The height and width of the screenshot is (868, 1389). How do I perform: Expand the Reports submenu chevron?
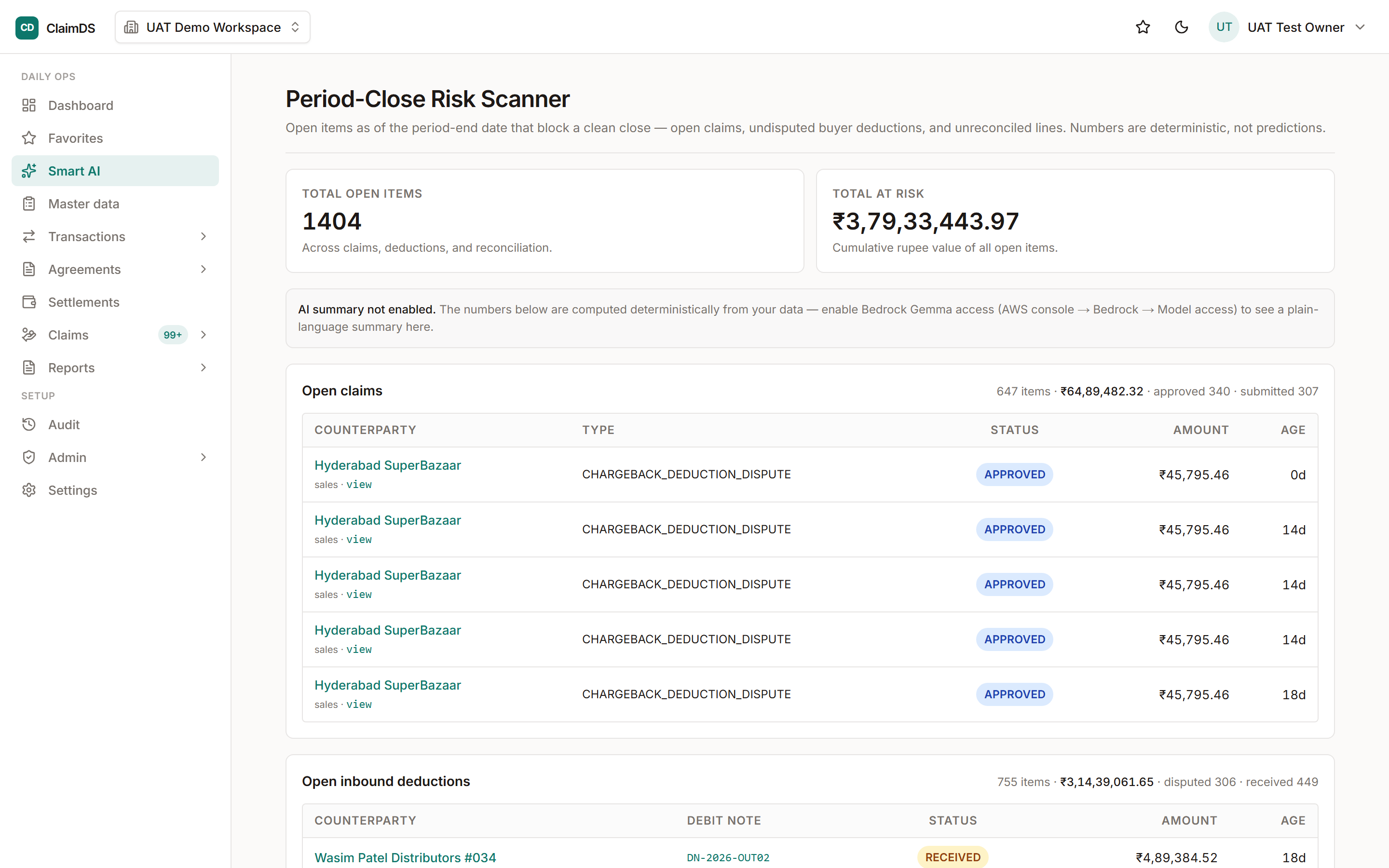coord(203,367)
